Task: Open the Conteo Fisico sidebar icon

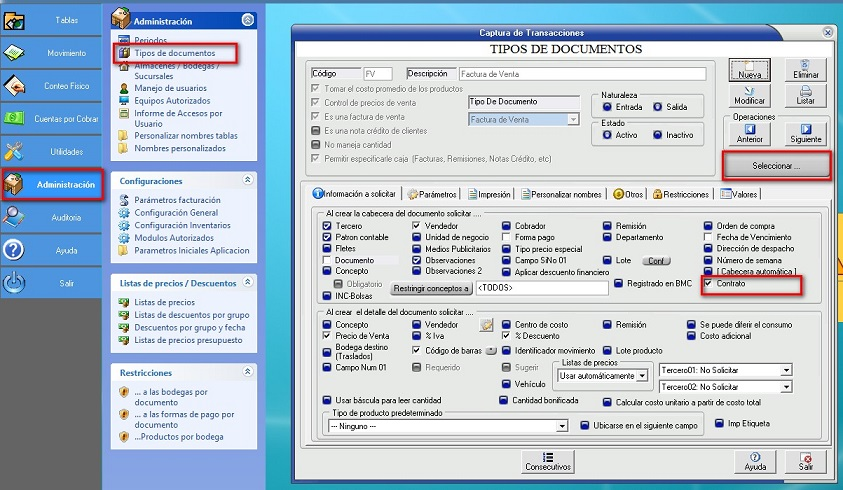Action: point(16,86)
